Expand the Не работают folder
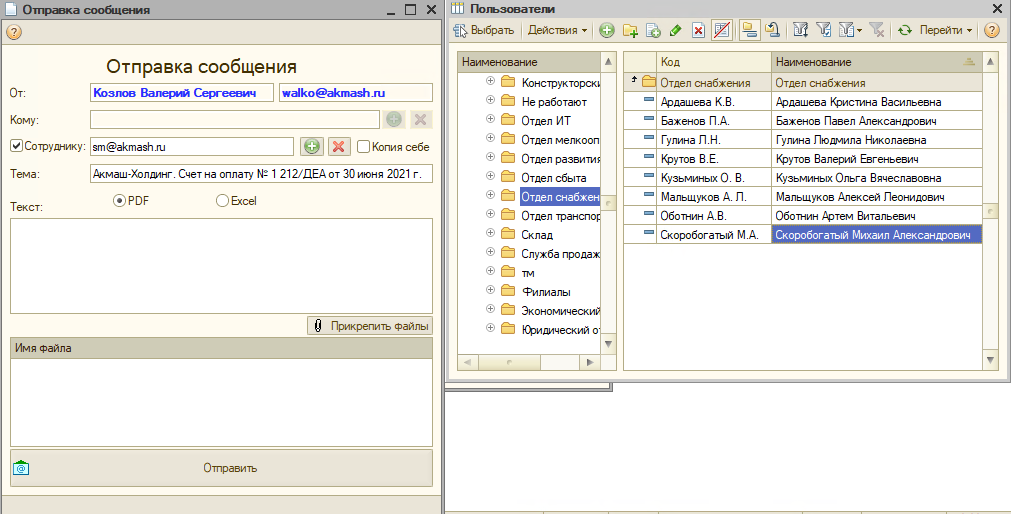Image resolution: width=1011 pixels, height=514 pixels. point(490,100)
